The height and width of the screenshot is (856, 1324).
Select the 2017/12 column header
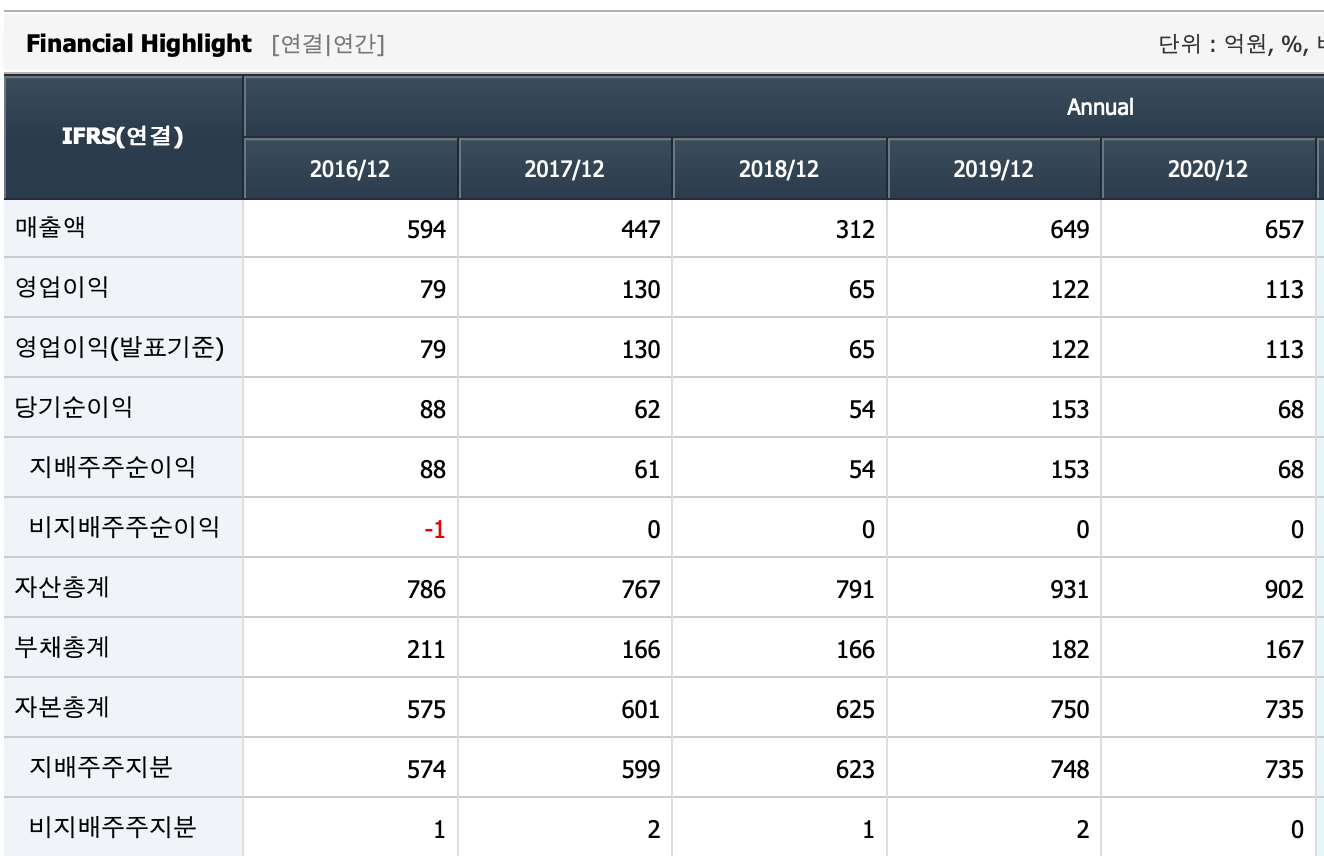pyautogui.click(x=565, y=168)
